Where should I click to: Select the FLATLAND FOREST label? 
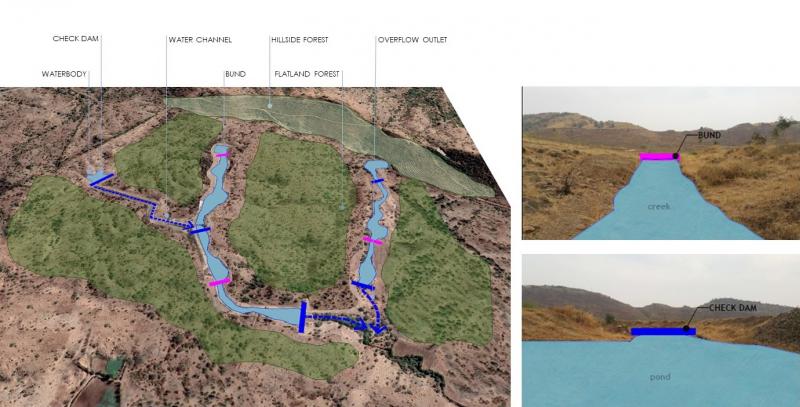pos(307,74)
